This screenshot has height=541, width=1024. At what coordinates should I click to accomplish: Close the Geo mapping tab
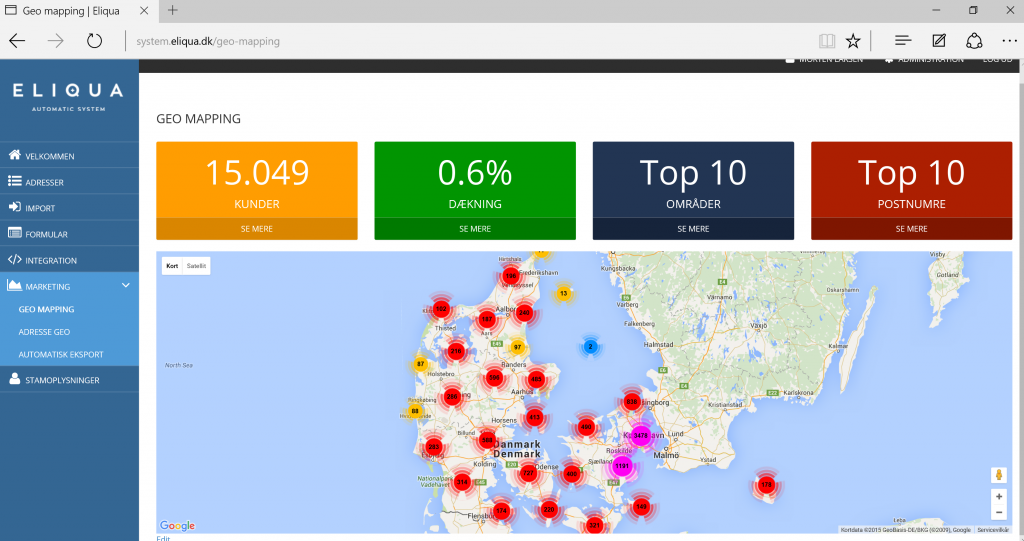pos(144,10)
